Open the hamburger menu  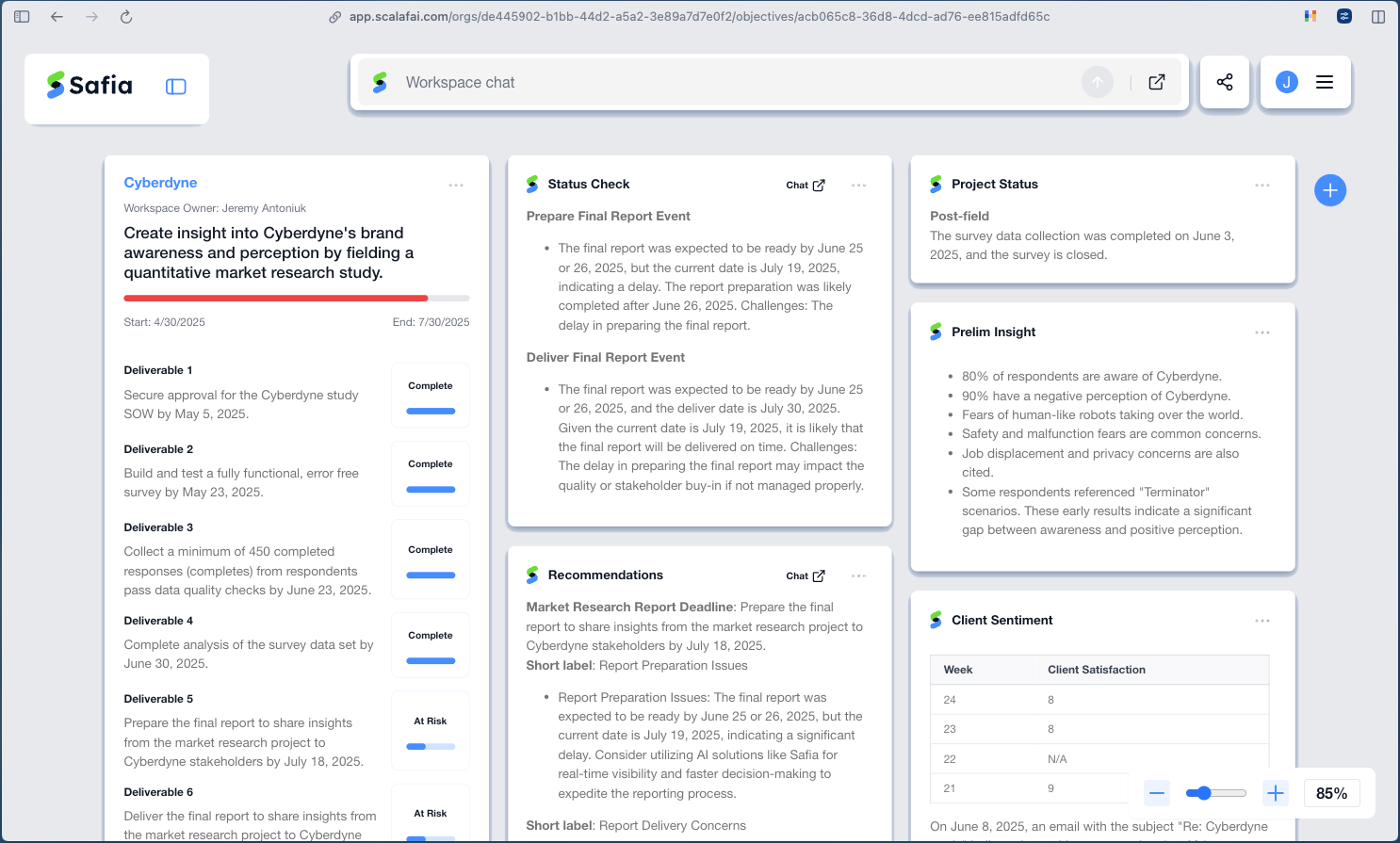(1325, 82)
